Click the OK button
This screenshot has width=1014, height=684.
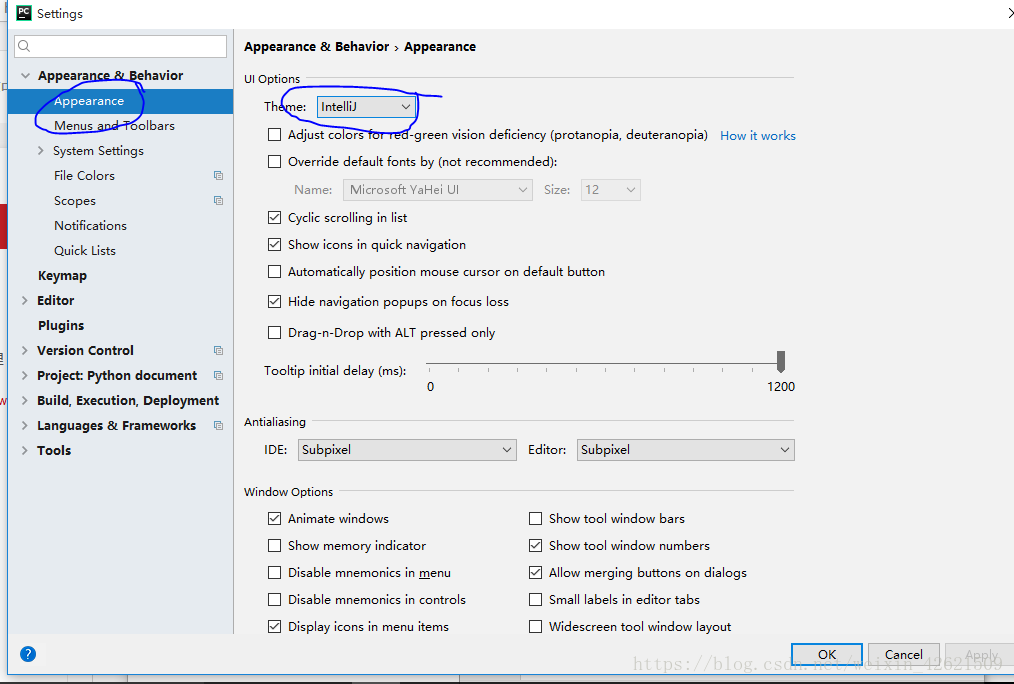(x=826, y=654)
